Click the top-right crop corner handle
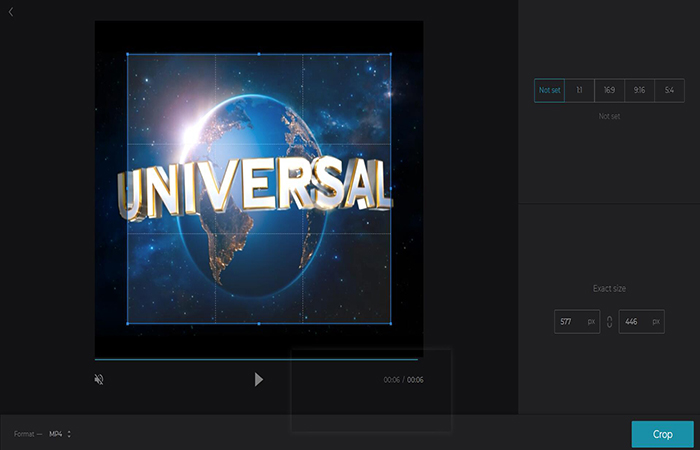Screen dimensions: 700x450 click(391, 54)
